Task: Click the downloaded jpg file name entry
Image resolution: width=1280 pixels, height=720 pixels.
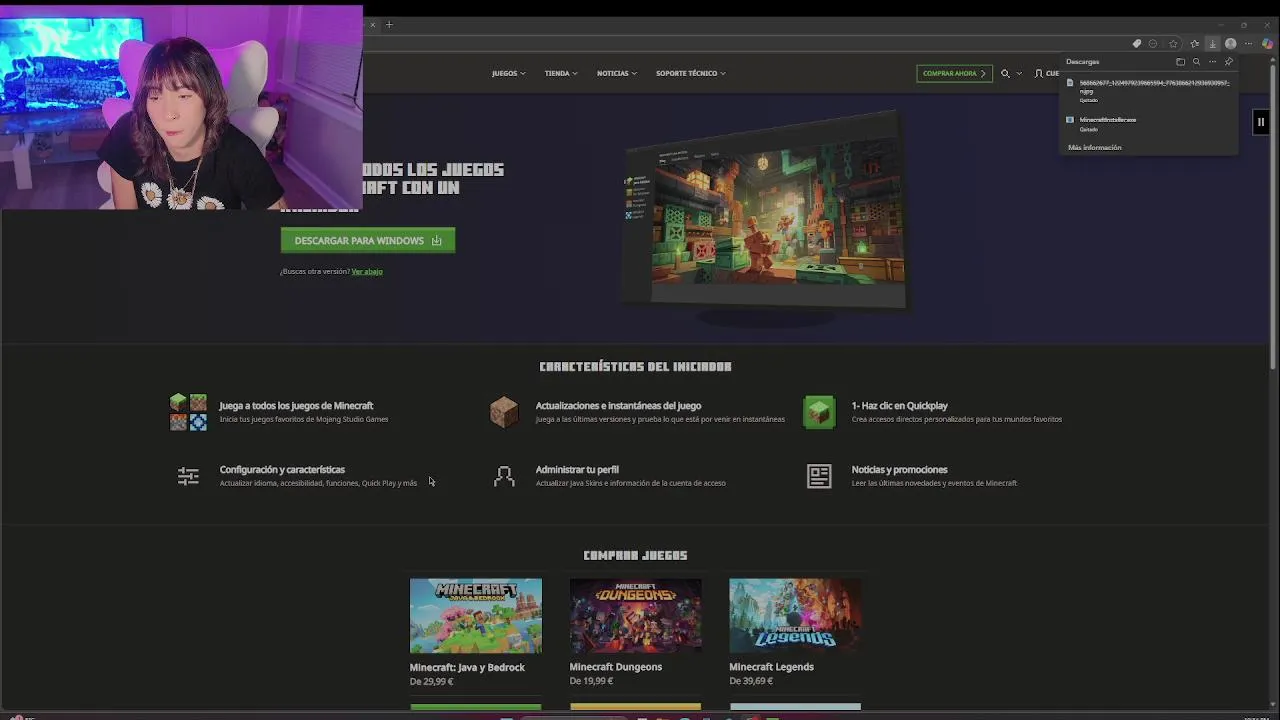Action: (1154, 86)
